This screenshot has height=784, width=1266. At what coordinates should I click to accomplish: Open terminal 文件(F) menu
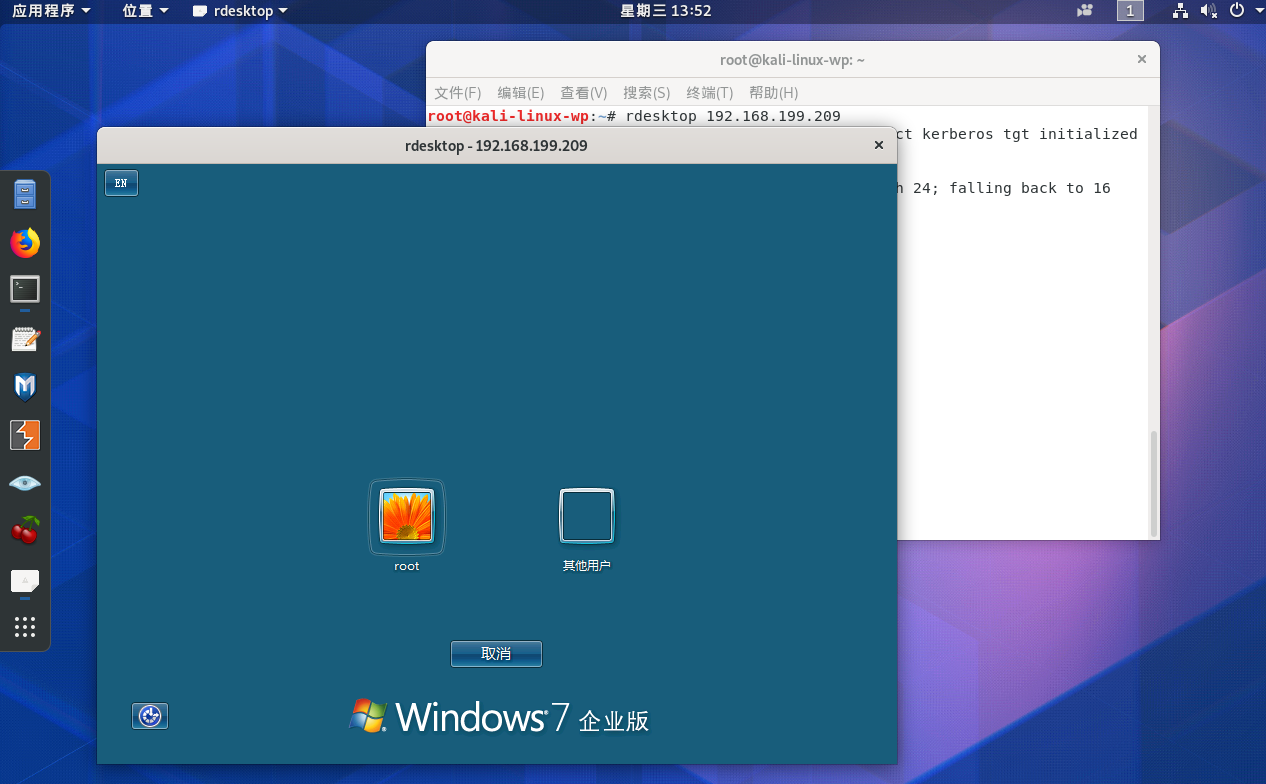pyautogui.click(x=458, y=93)
